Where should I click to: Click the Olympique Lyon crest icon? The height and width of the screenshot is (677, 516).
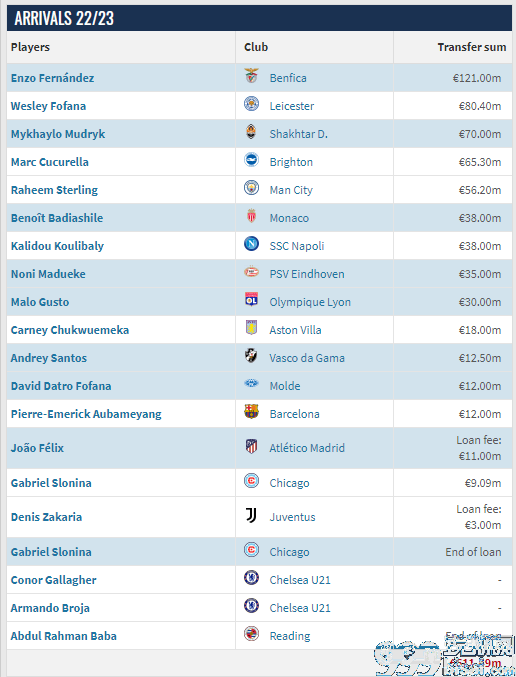pos(251,300)
